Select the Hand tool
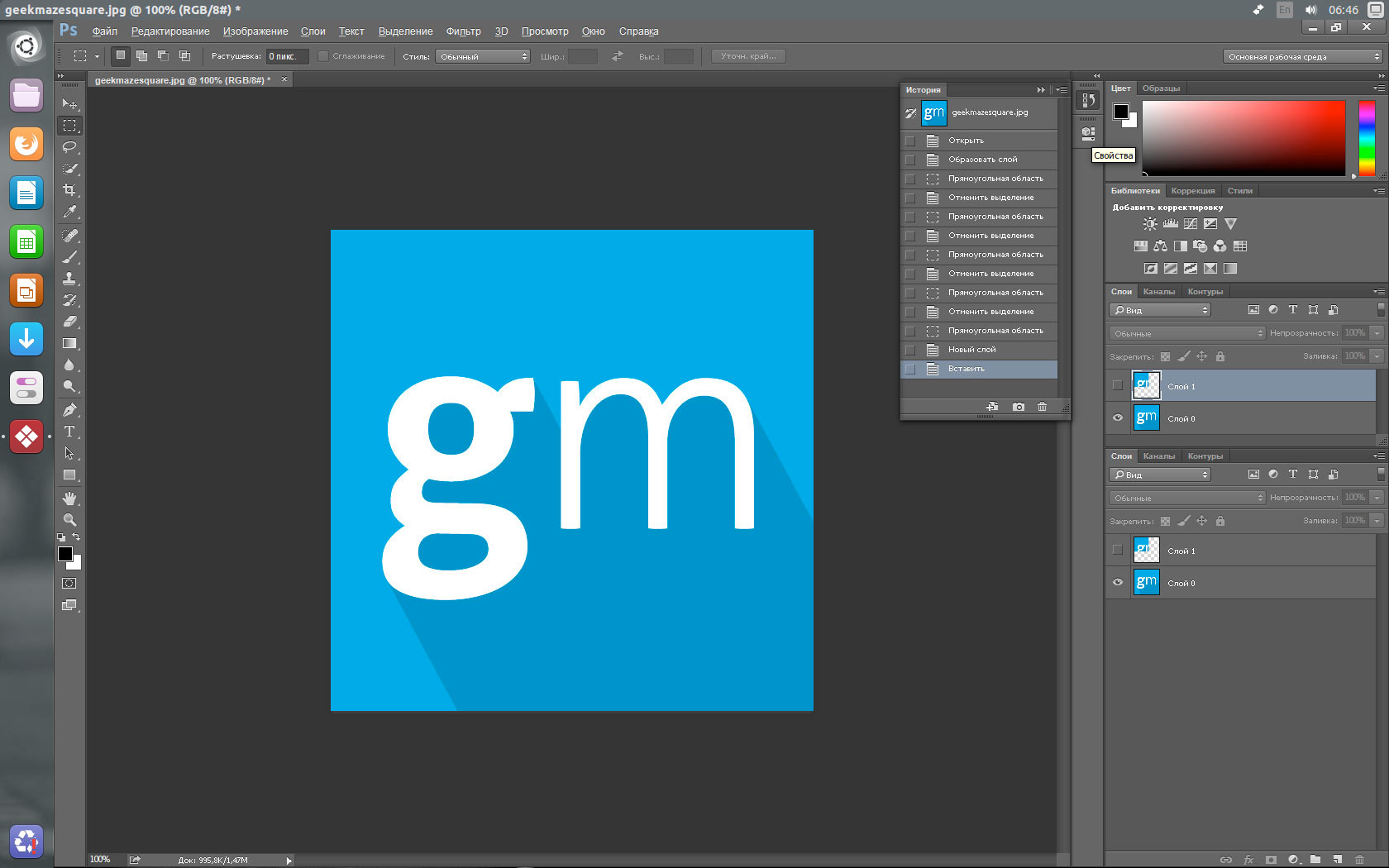 coord(69,498)
